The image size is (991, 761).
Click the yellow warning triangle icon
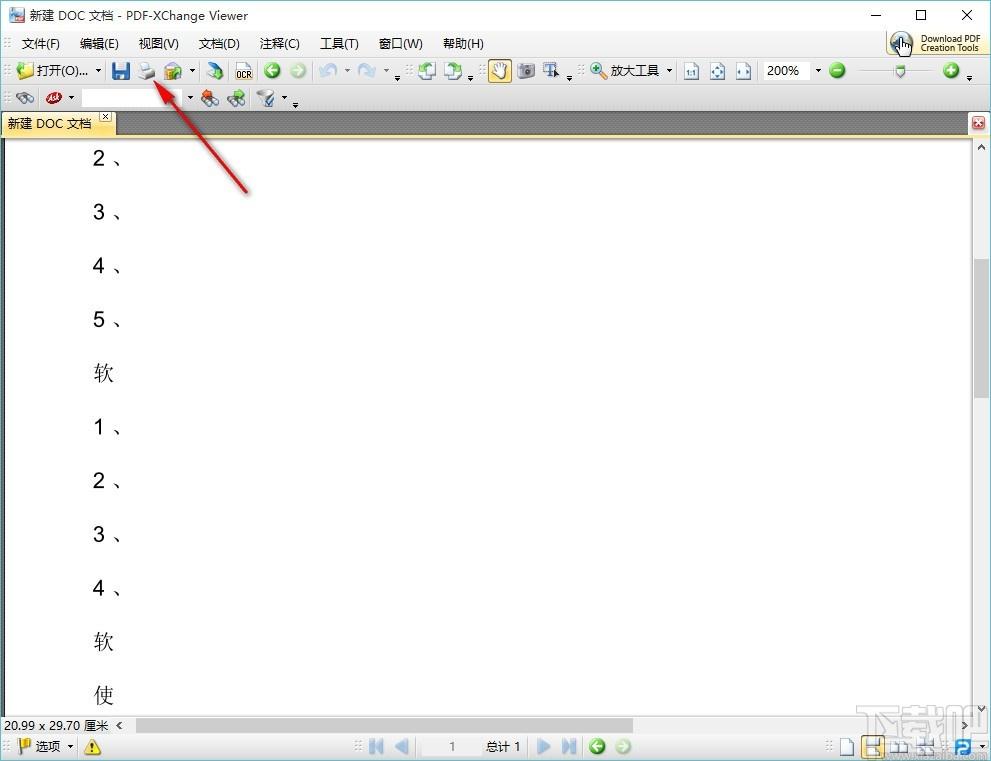pos(92,747)
